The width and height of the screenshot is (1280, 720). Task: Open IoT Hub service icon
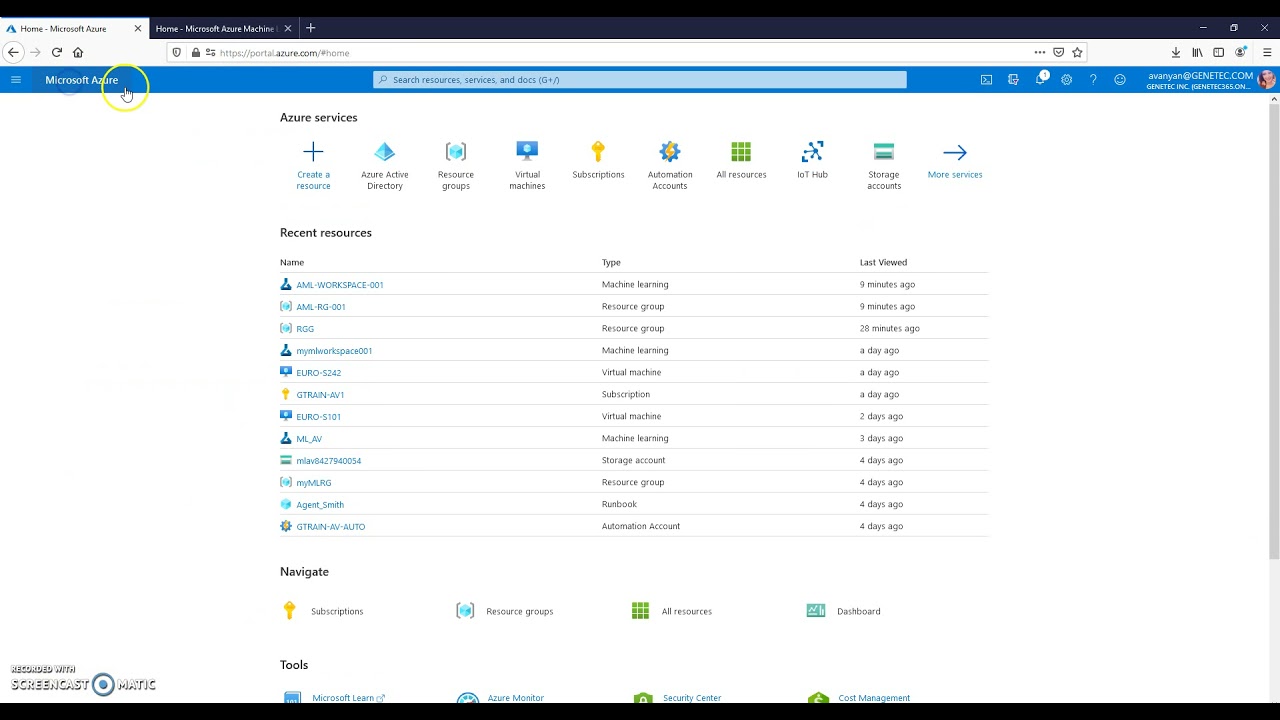(812, 152)
